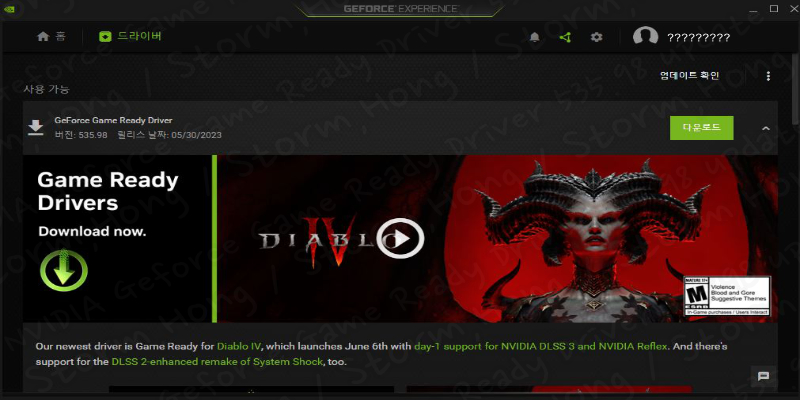Click the share icon in header
The width and height of the screenshot is (800, 400).
pos(565,37)
